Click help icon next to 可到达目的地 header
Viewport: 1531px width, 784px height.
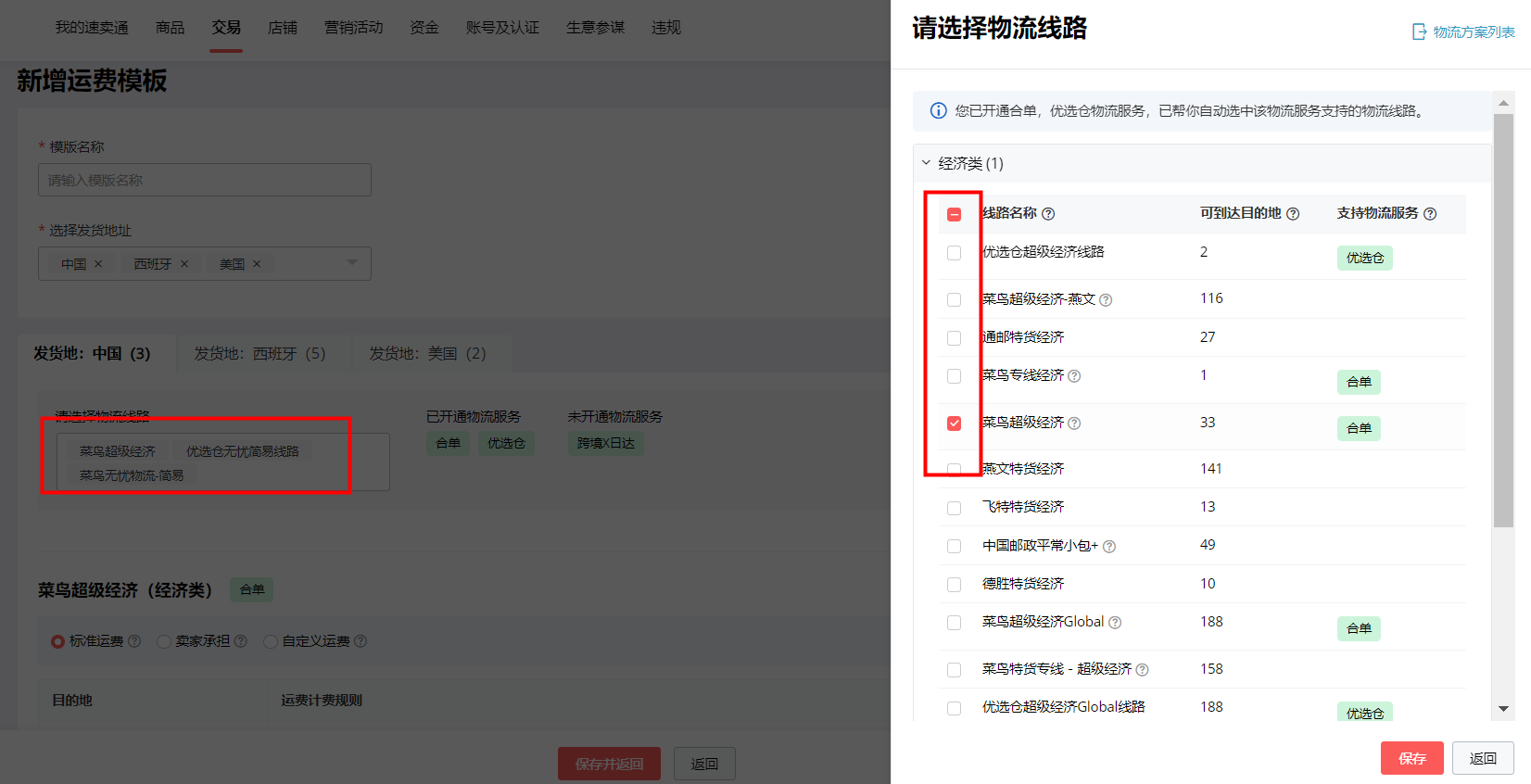(1293, 214)
